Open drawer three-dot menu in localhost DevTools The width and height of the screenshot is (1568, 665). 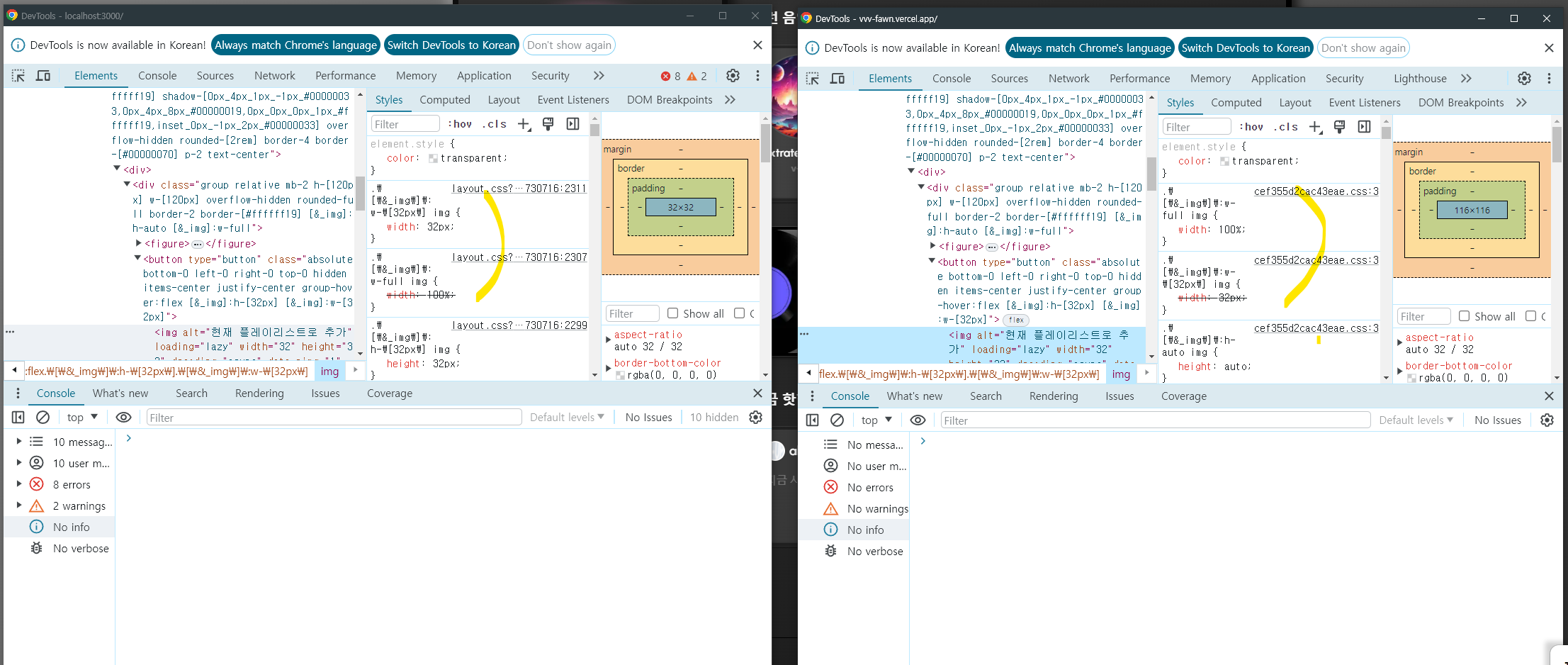(18, 393)
